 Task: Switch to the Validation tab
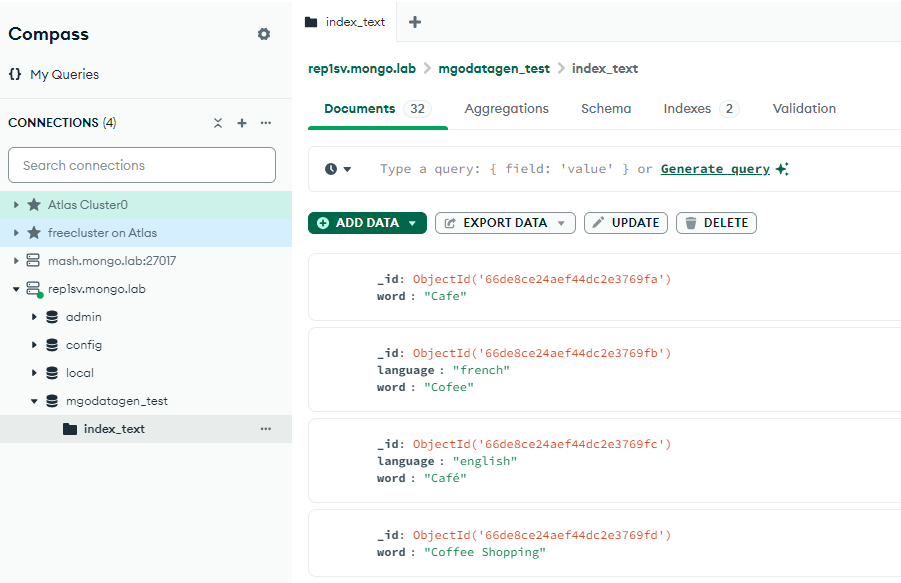804,109
